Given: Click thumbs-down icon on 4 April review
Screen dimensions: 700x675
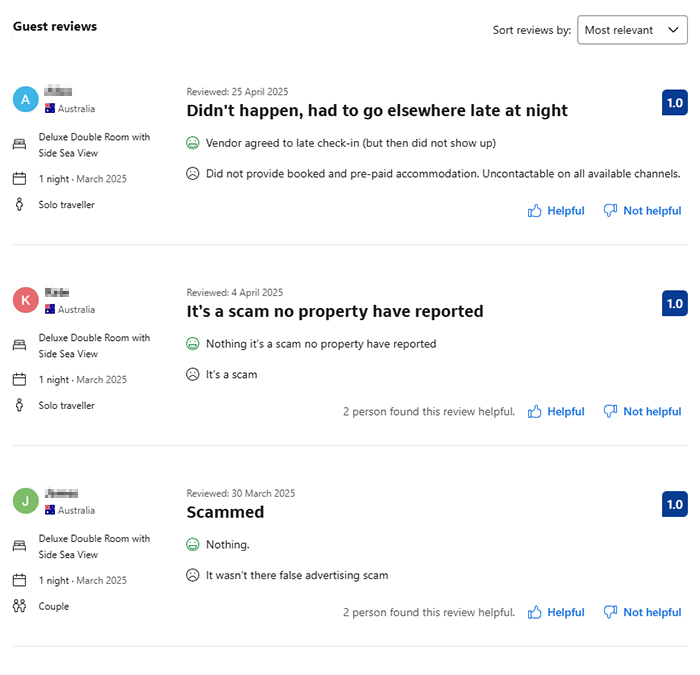Looking at the screenshot, I should (x=610, y=412).
